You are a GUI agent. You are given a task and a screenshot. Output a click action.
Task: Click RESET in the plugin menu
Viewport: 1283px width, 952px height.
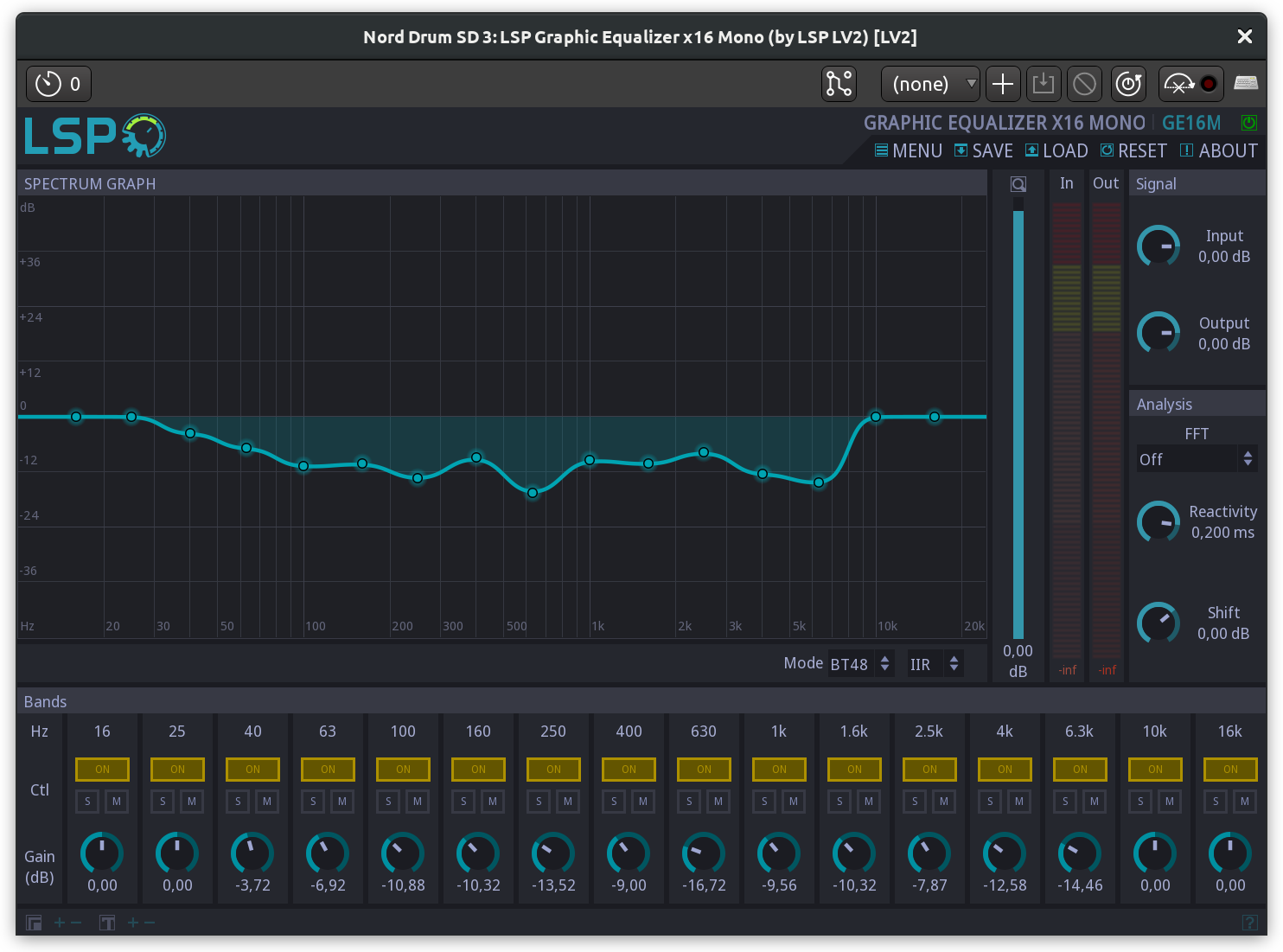(x=1133, y=150)
